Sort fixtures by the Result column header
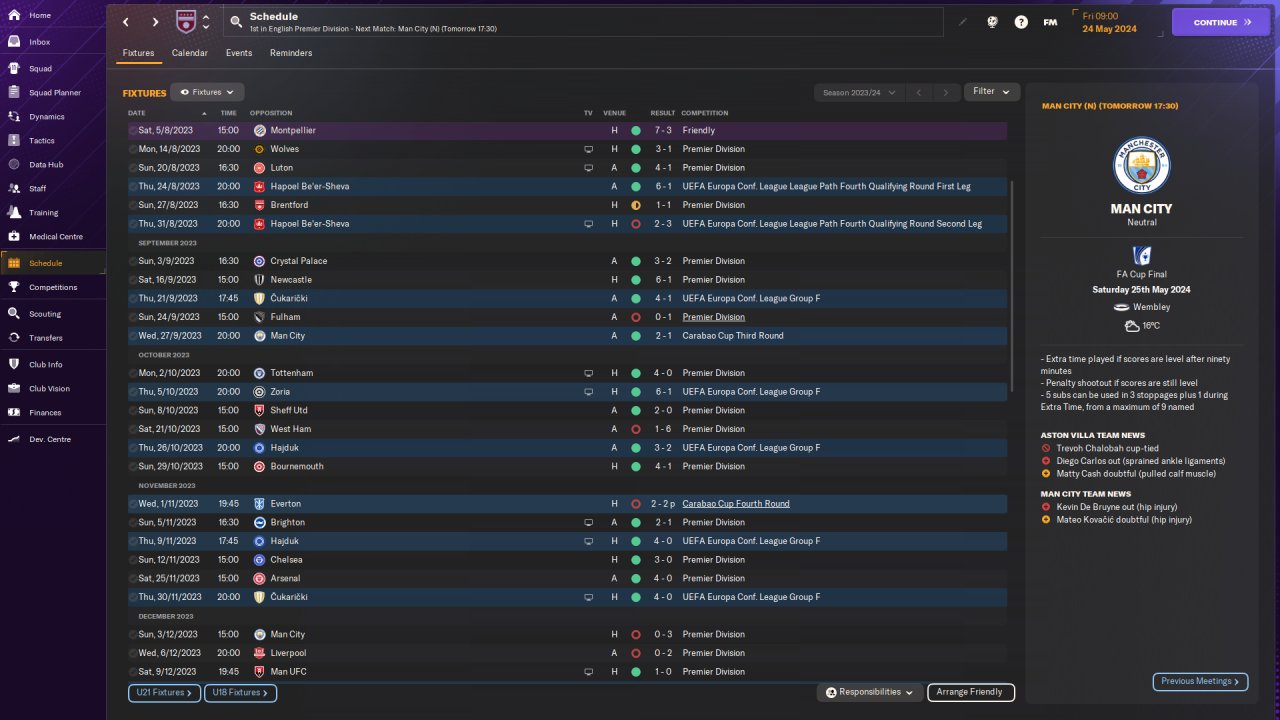This screenshot has width=1280, height=720. pyautogui.click(x=662, y=113)
